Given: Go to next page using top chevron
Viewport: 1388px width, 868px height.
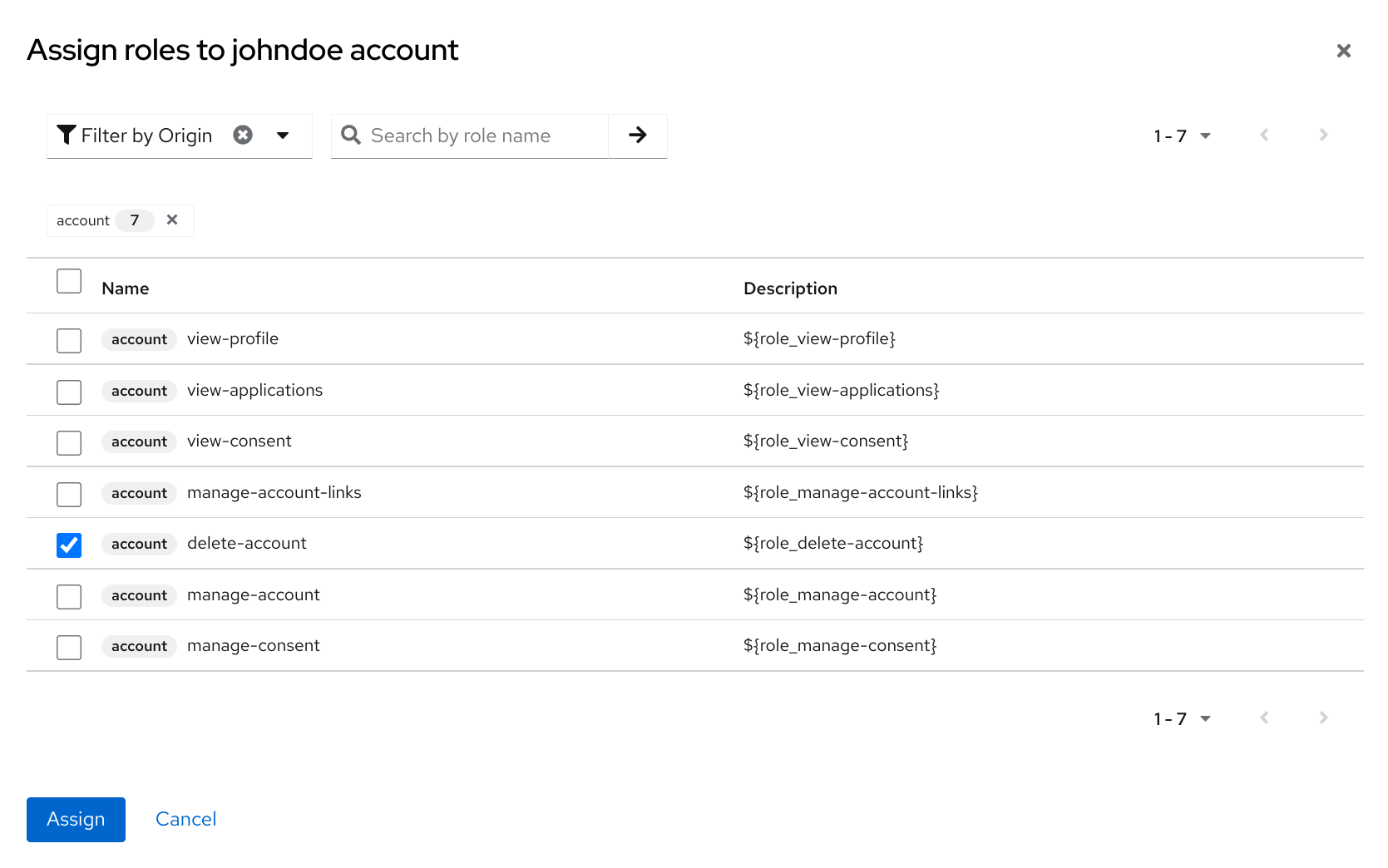Looking at the screenshot, I should pyautogui.click(x=1322, y=135).
